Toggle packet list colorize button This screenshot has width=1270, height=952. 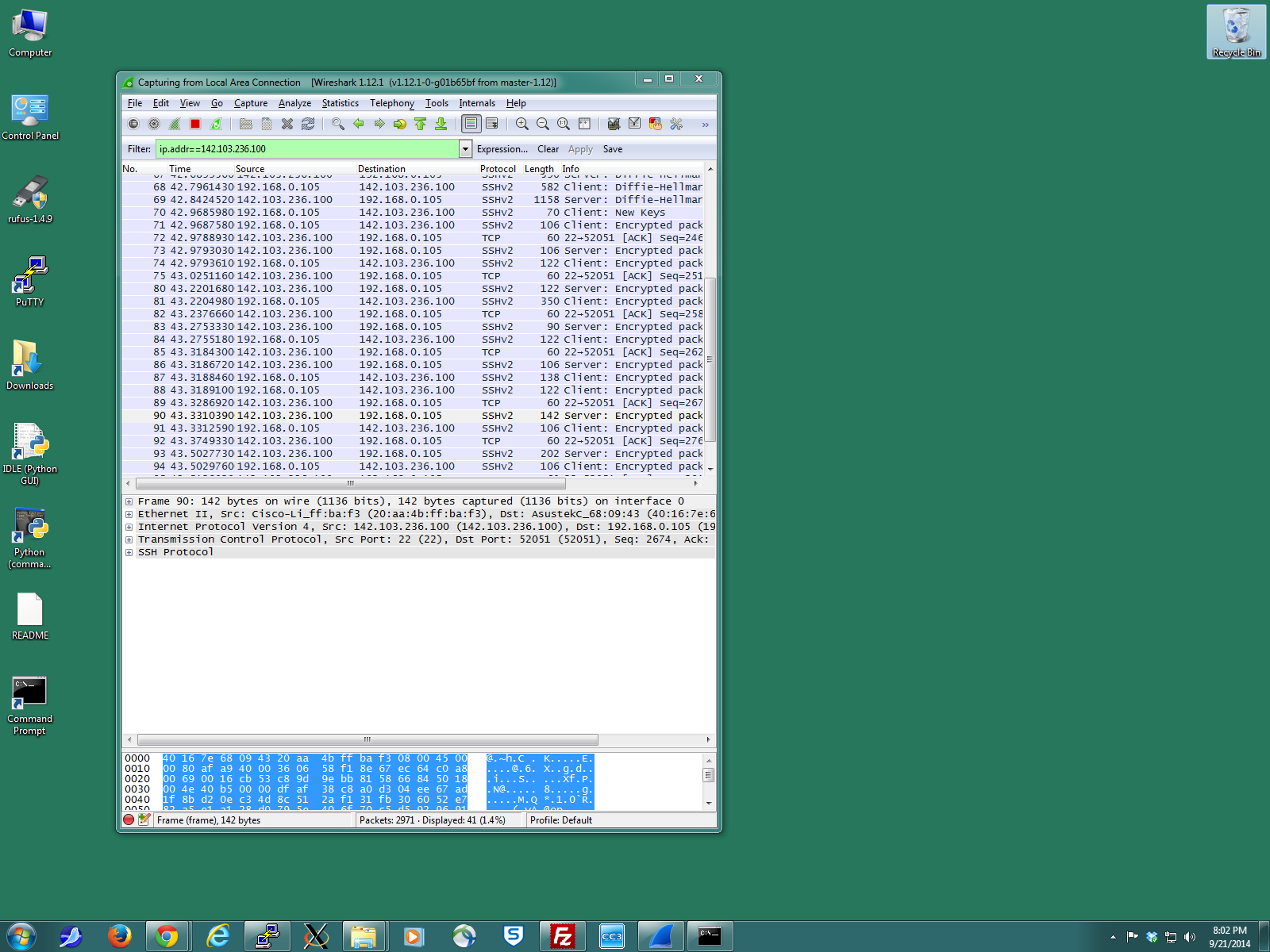click(x=471, y=124)
